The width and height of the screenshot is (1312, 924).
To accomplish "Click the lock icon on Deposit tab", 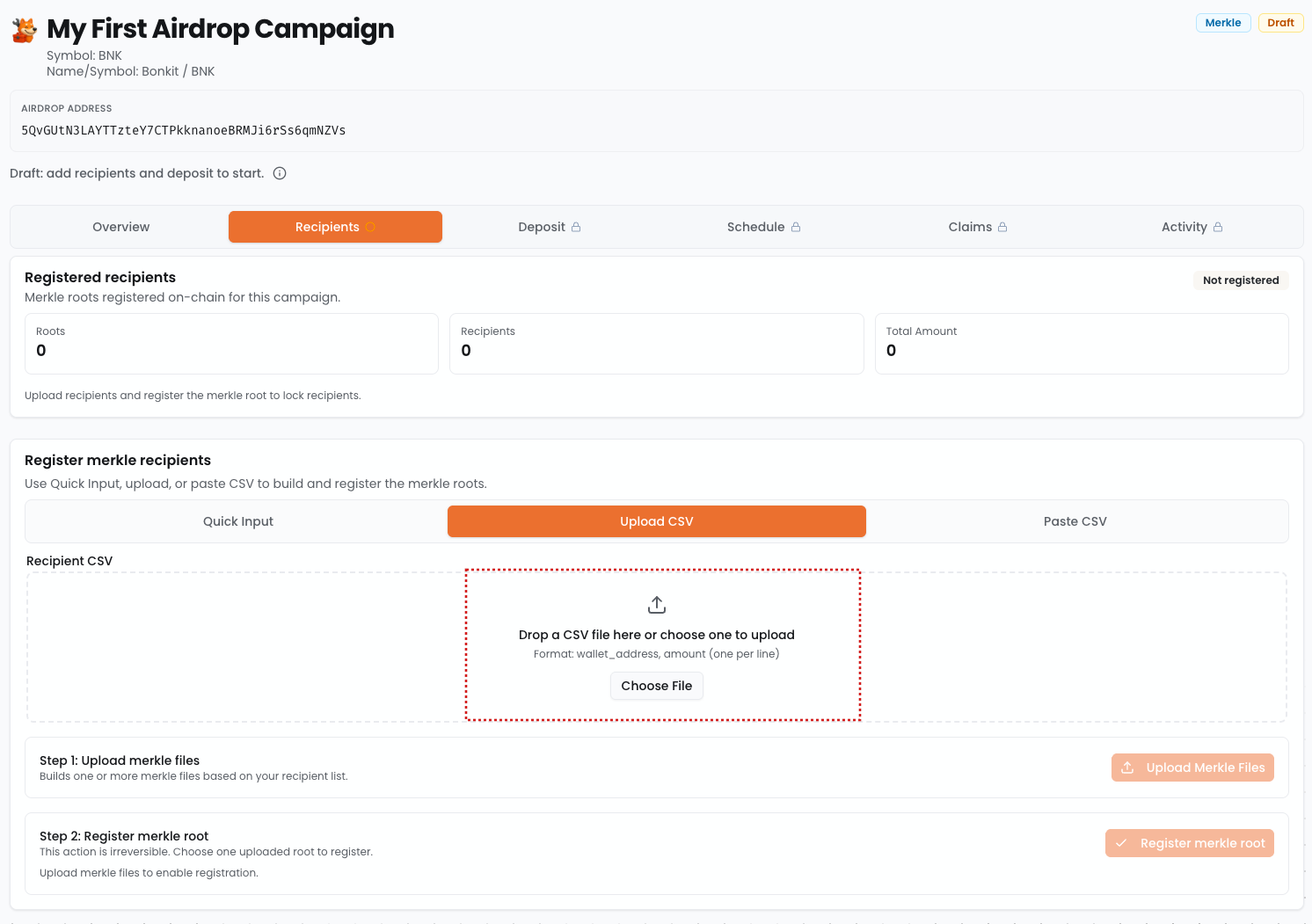I will coord(576,227).
